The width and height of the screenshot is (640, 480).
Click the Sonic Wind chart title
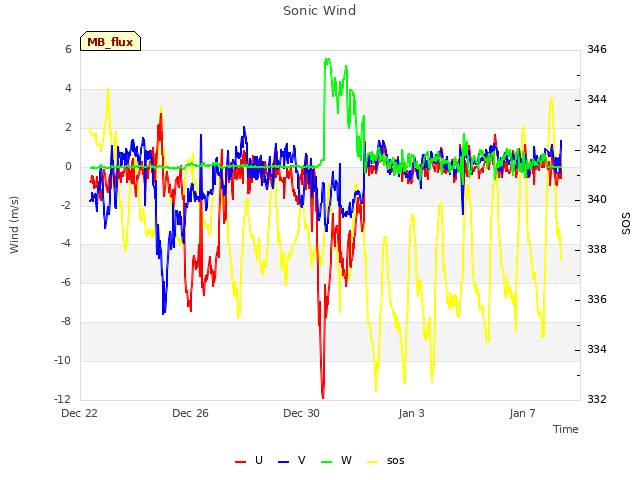click(320, 11)
